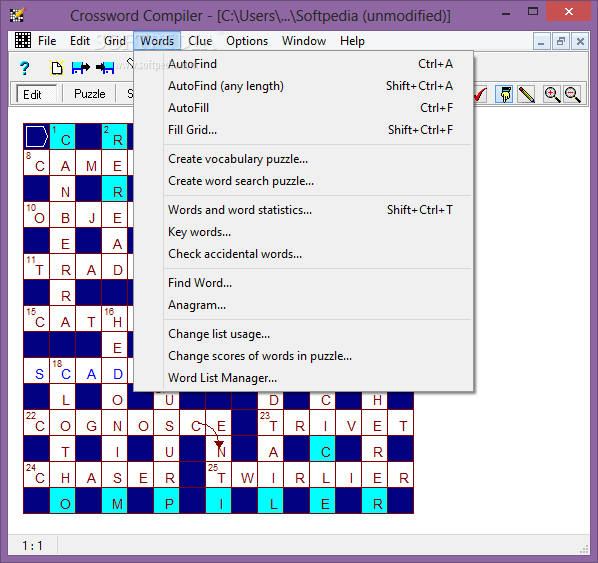Image resolution: width=598 pixels, height=563 pixels.
Task: Select the arrow-shaped cursor cell in grid corner
Action: click(x=37, y=137)
